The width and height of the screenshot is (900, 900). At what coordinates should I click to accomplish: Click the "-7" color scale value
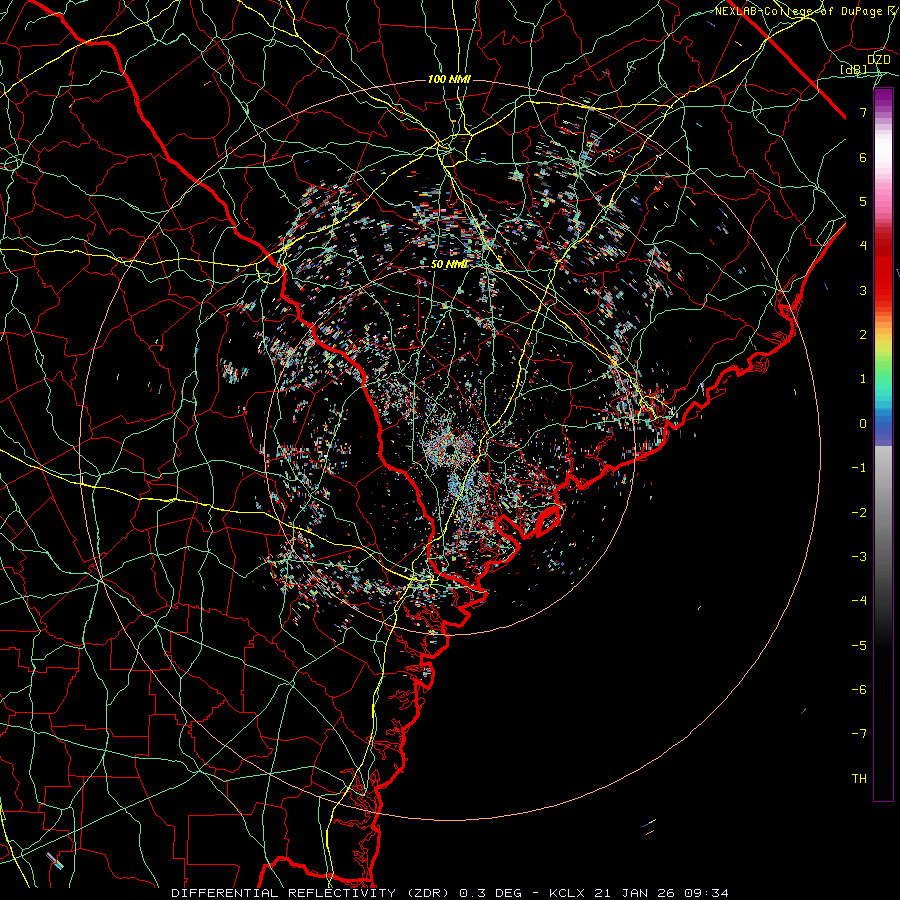(859, 734)
